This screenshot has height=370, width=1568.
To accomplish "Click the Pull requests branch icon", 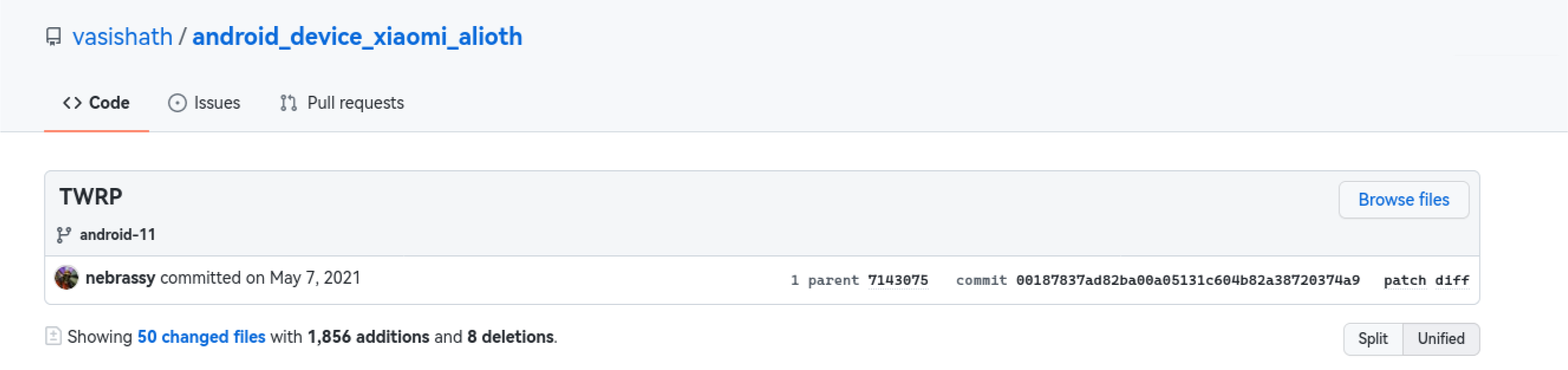I will pyautogui.click(x=289, y=103).
